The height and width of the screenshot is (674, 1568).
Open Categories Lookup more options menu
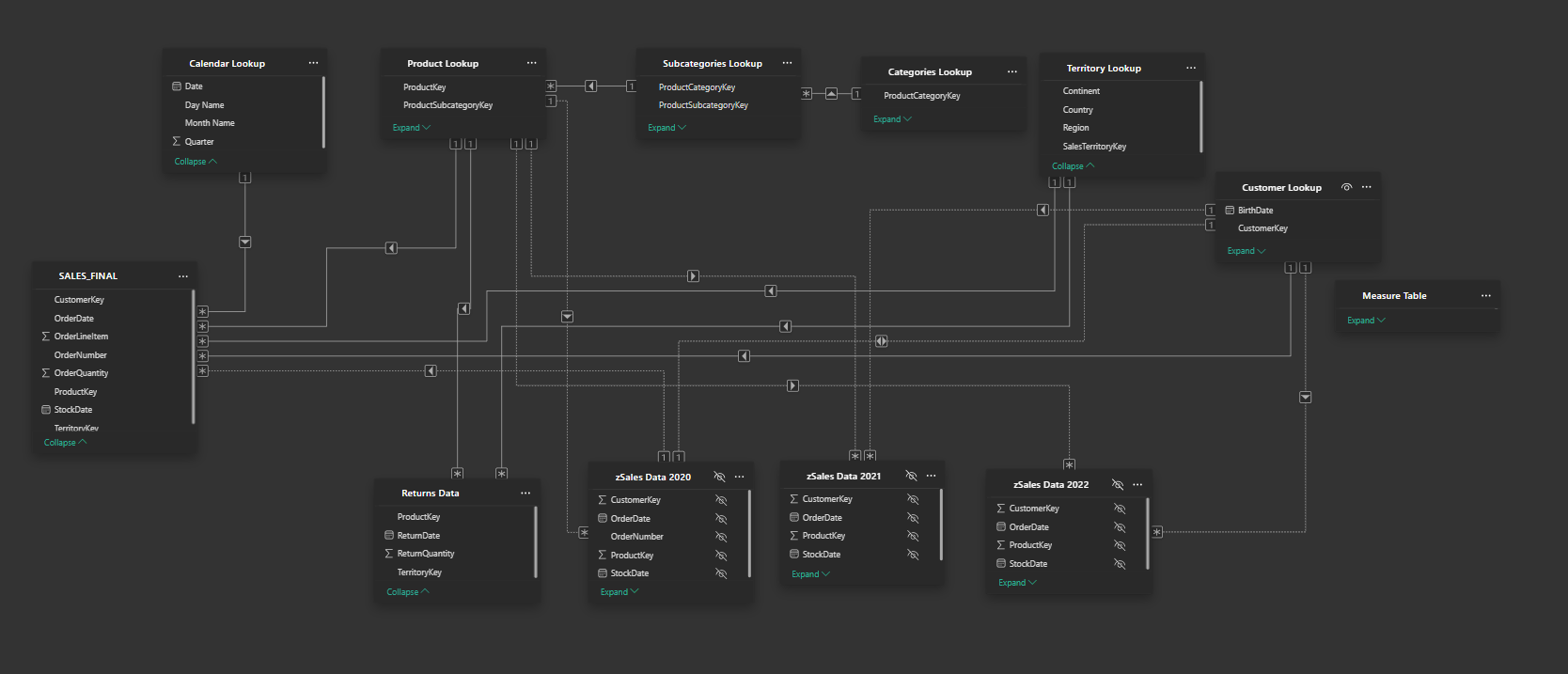click(x=1011, y=71)
